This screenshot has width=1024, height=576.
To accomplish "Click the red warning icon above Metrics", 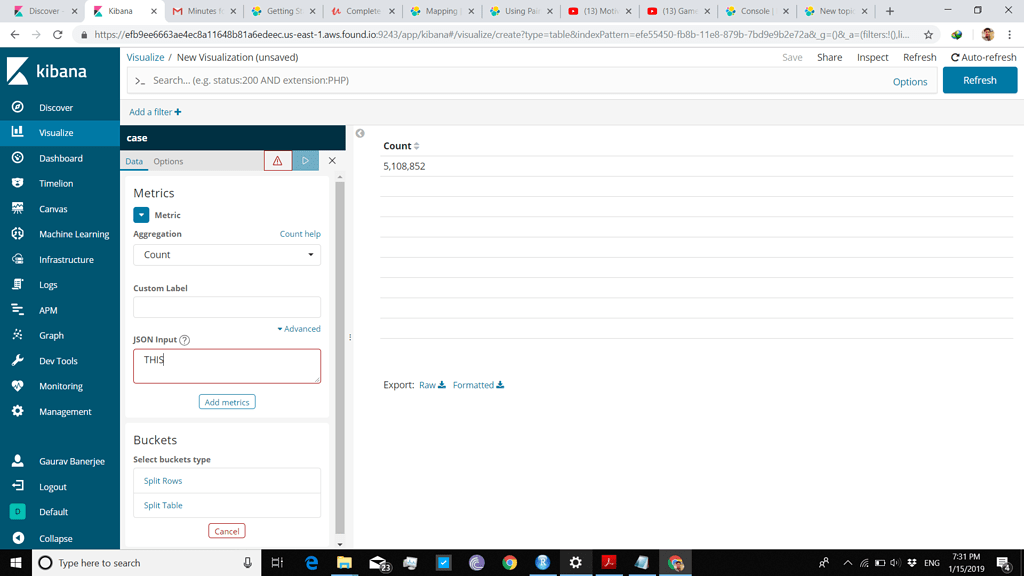I will 277,160.
